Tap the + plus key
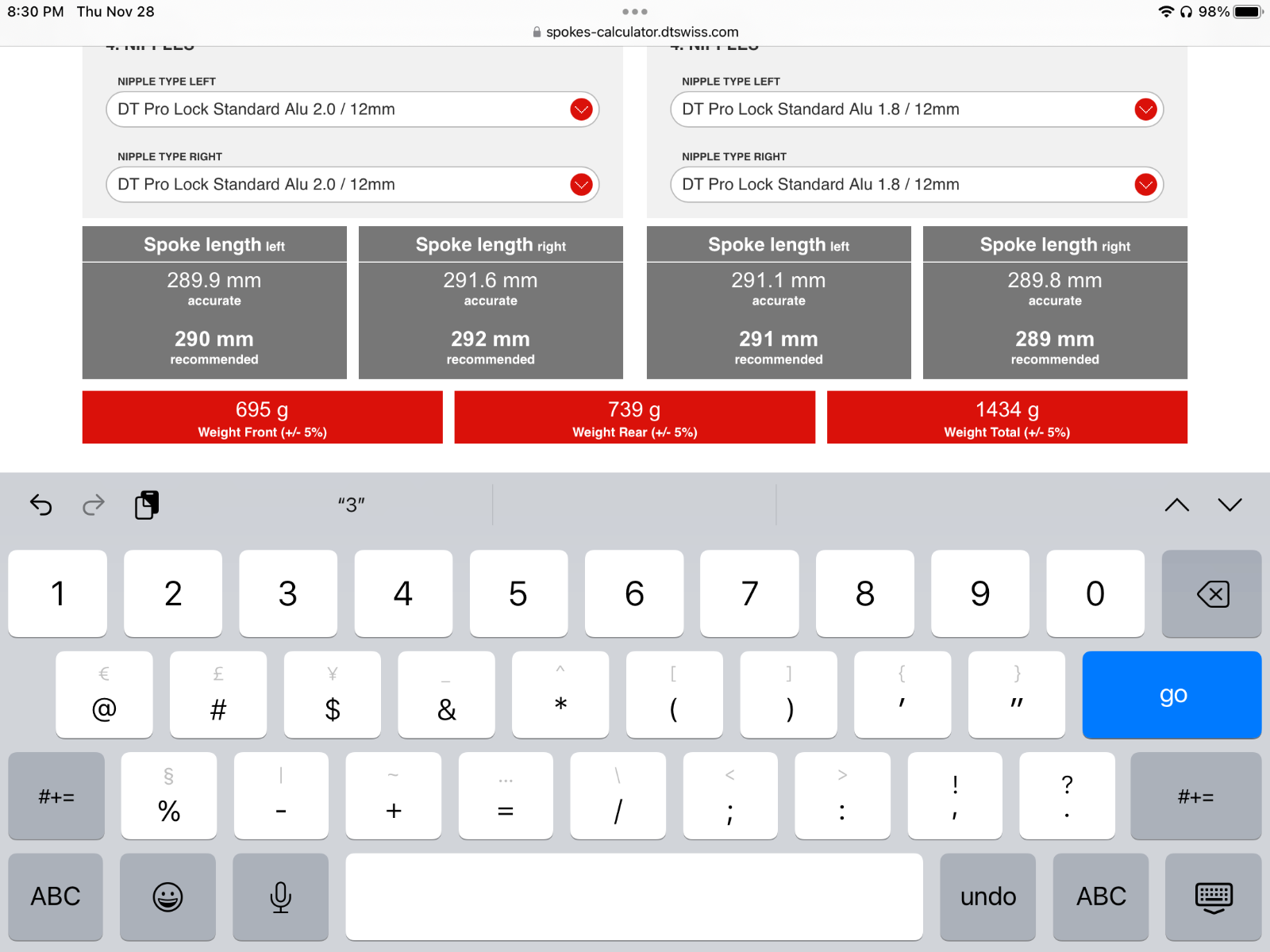This screenshot has width=1270, height=952. coord(394,796)
